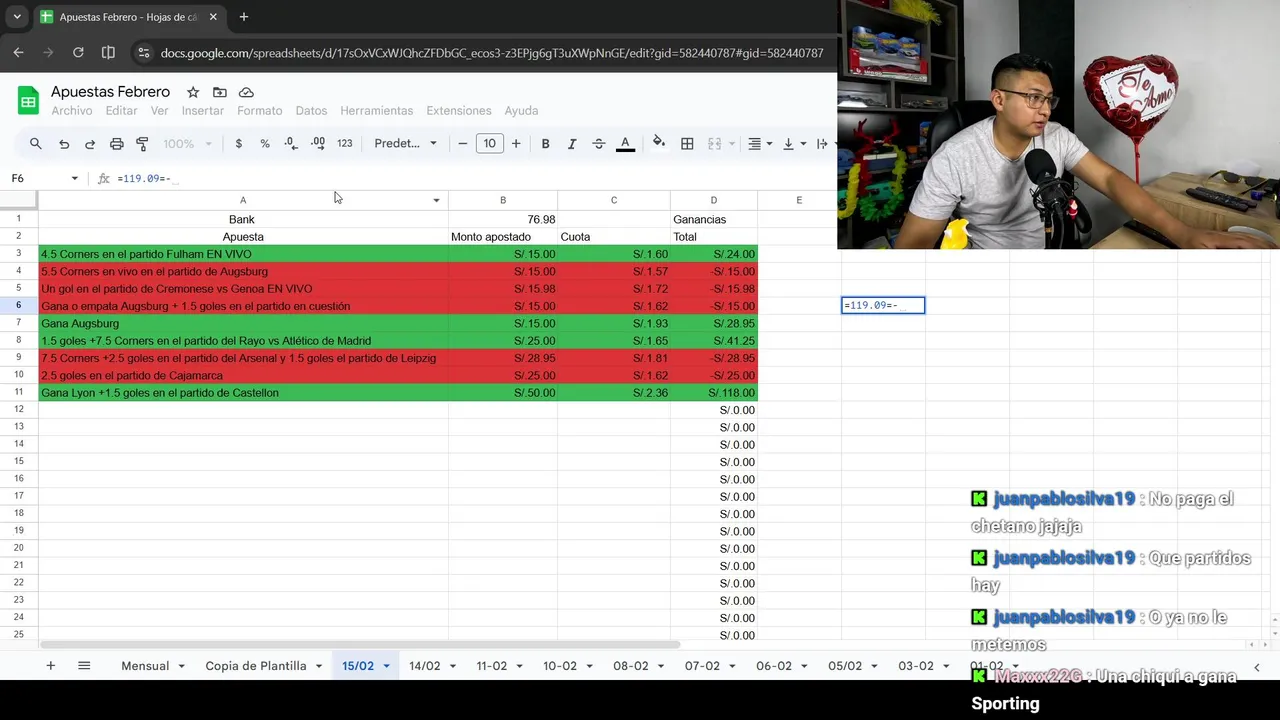Decrease decimal places
This screenshot has height=720, width=1280.
click(x=291, y=144)
